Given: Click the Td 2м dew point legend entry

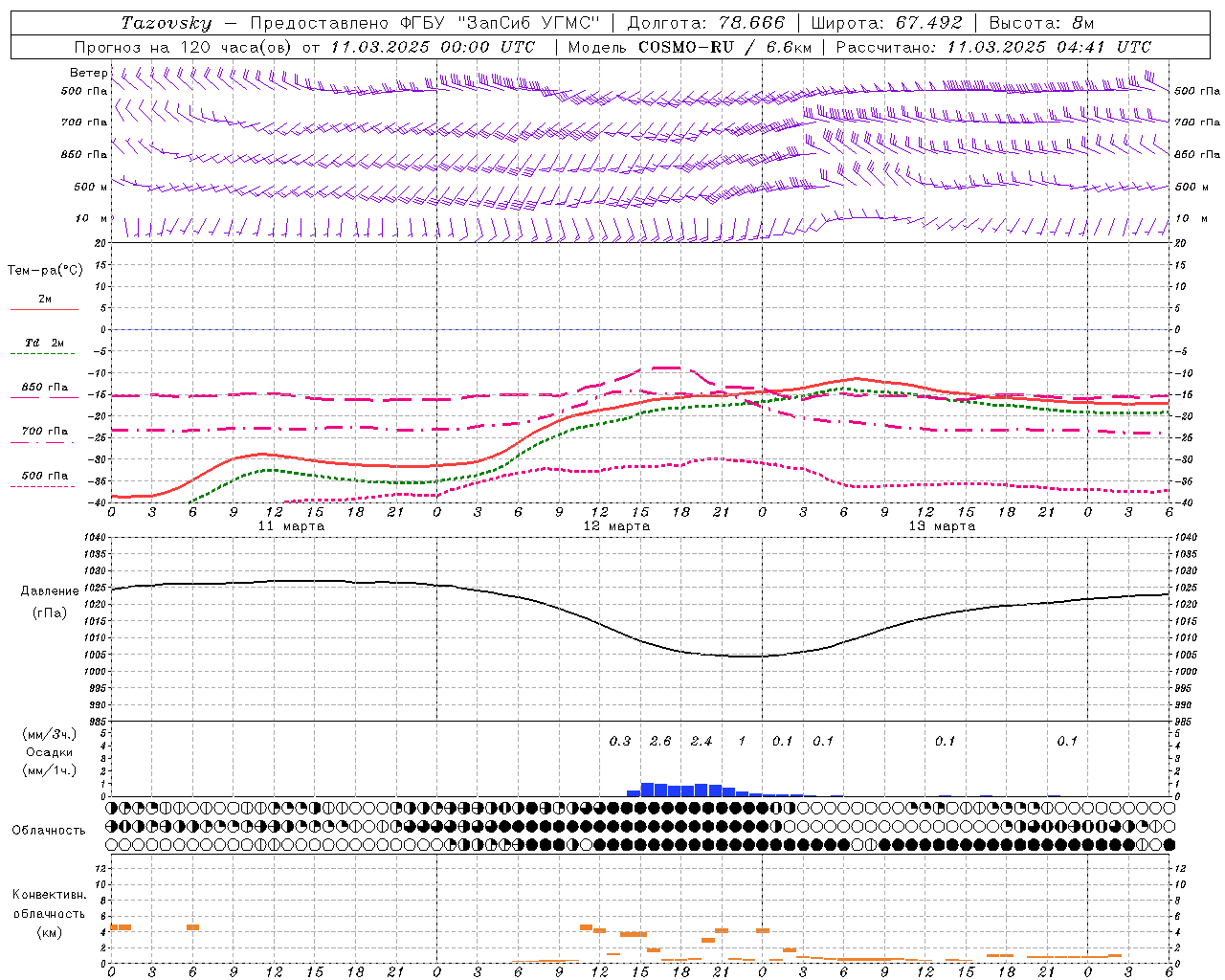Looking at the screenshot, I should pyautogui.click(x=44, y=343).
